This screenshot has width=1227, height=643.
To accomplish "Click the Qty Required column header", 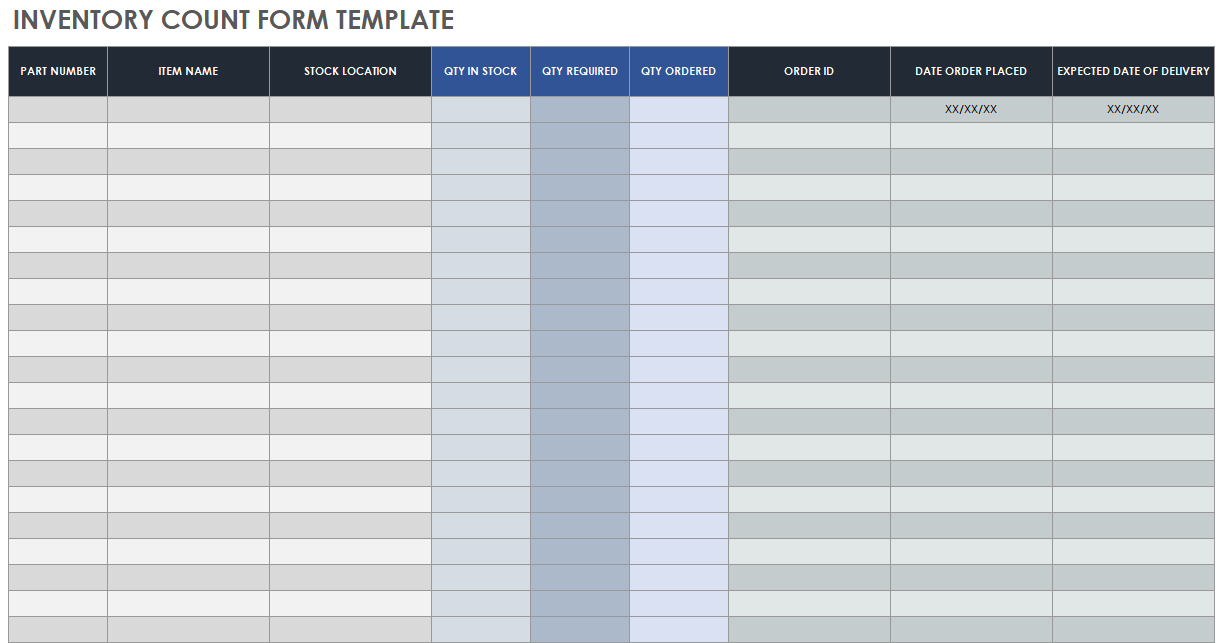I will coord(580,71).
